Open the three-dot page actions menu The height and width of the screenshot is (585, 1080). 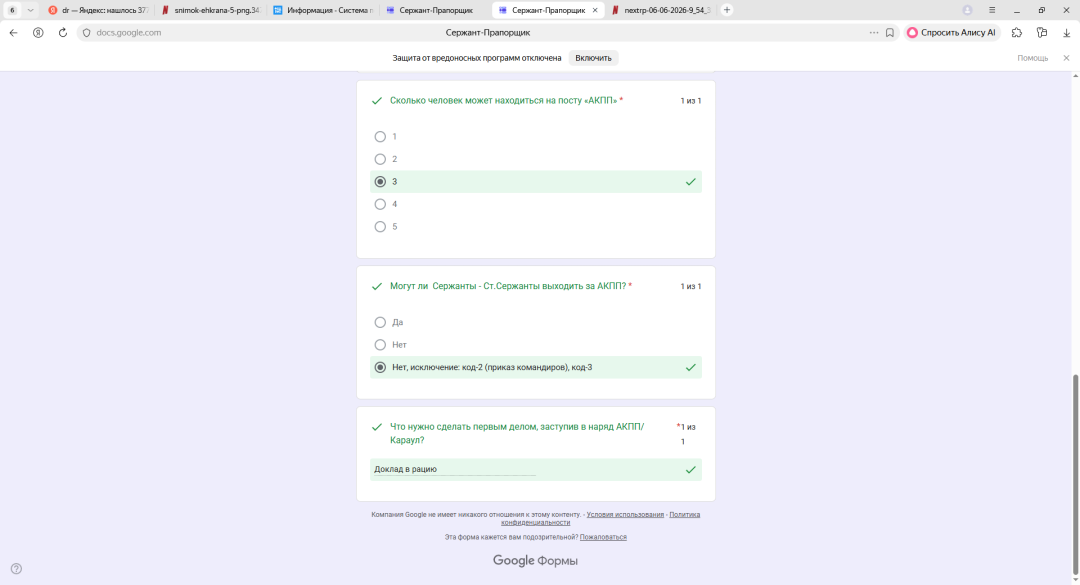tap(873, 32)
